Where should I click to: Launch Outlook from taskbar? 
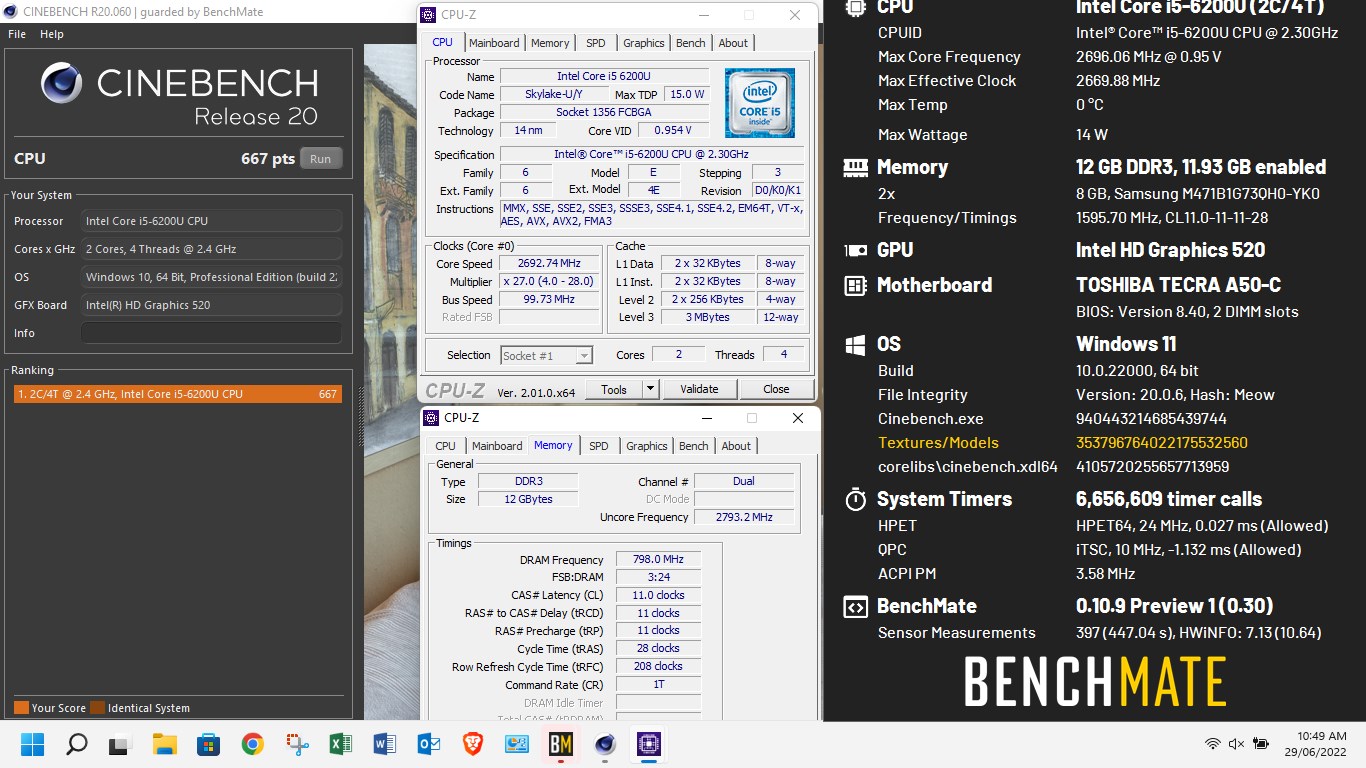tap(428, 744)
